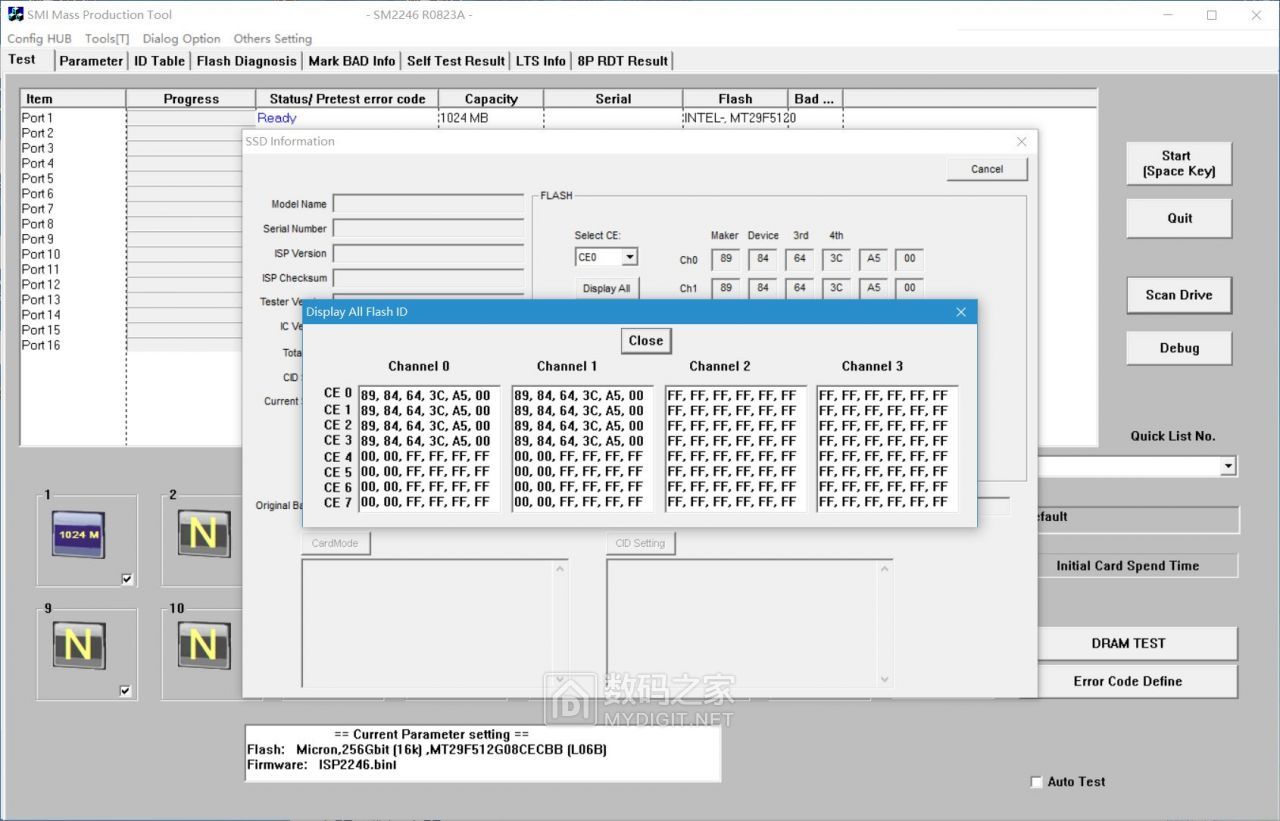Close the Display All Flash ID window with X
1280x821 pixels.
coord(961,312)
